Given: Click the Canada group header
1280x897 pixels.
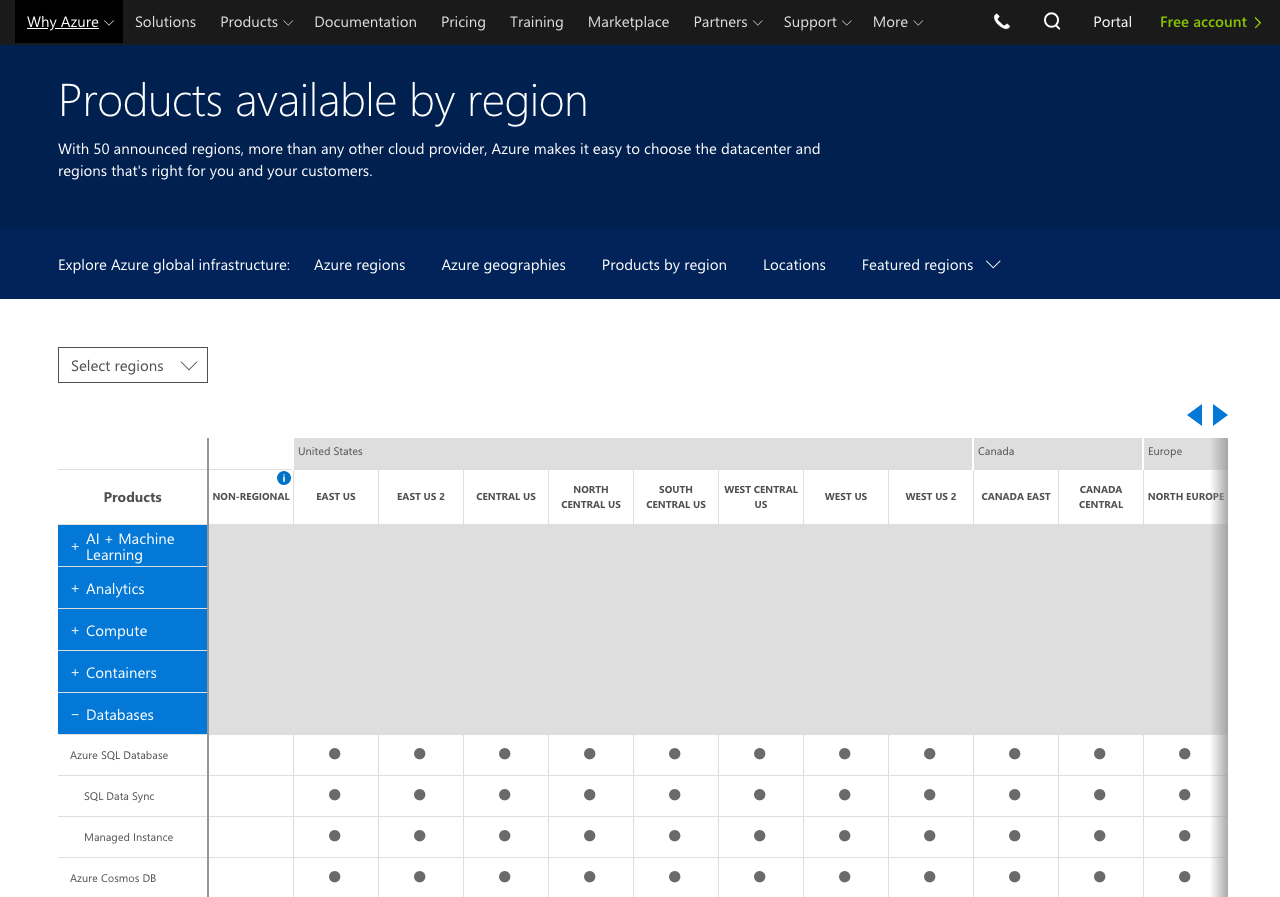Looking at the screenshot, I should (1058, 453).
